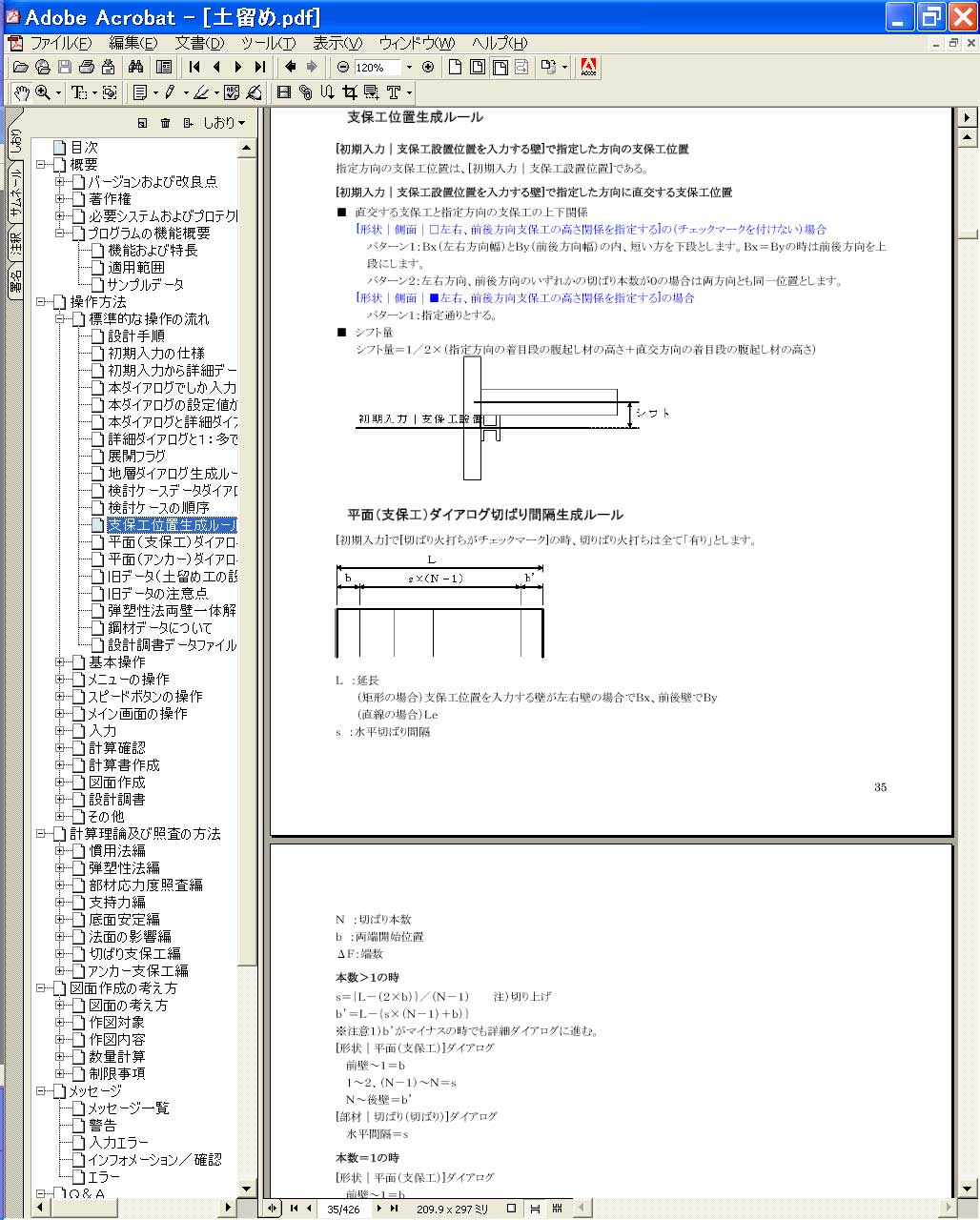This screenshot has height=1220, width=980.
Task: Go to next page in top toolbar
Action: coord(238,67)
